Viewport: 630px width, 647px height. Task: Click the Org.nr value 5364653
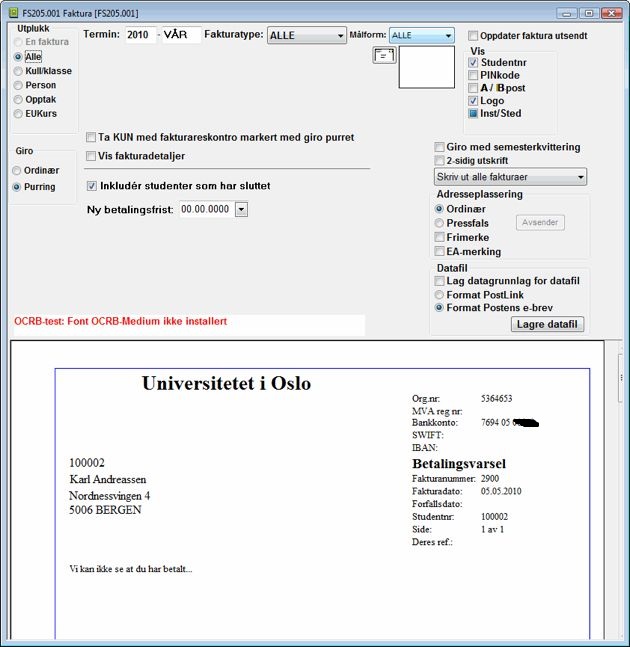(x=496, y=399)
